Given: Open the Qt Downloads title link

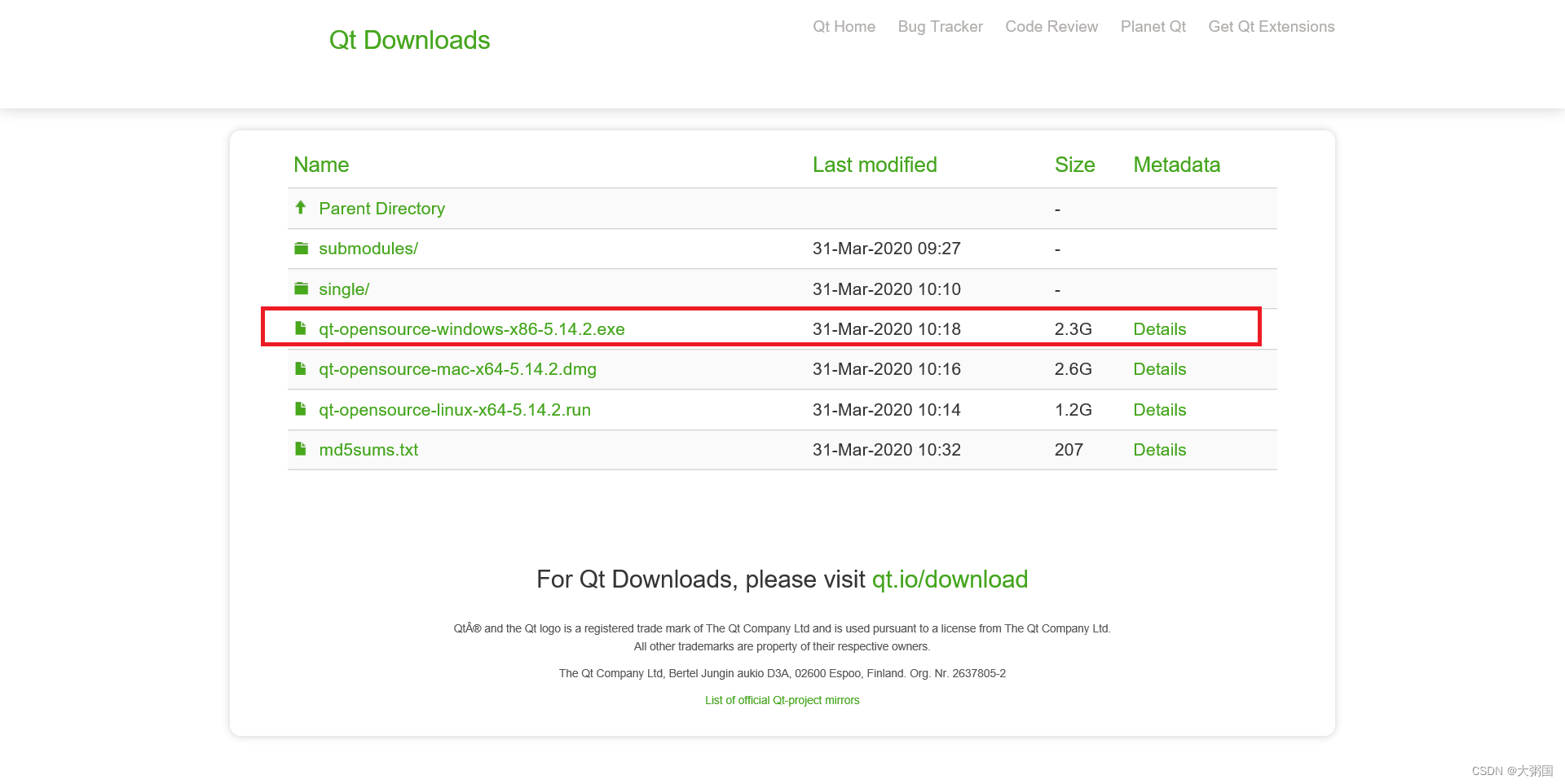Looking at the screenshot, I should 409,40.
